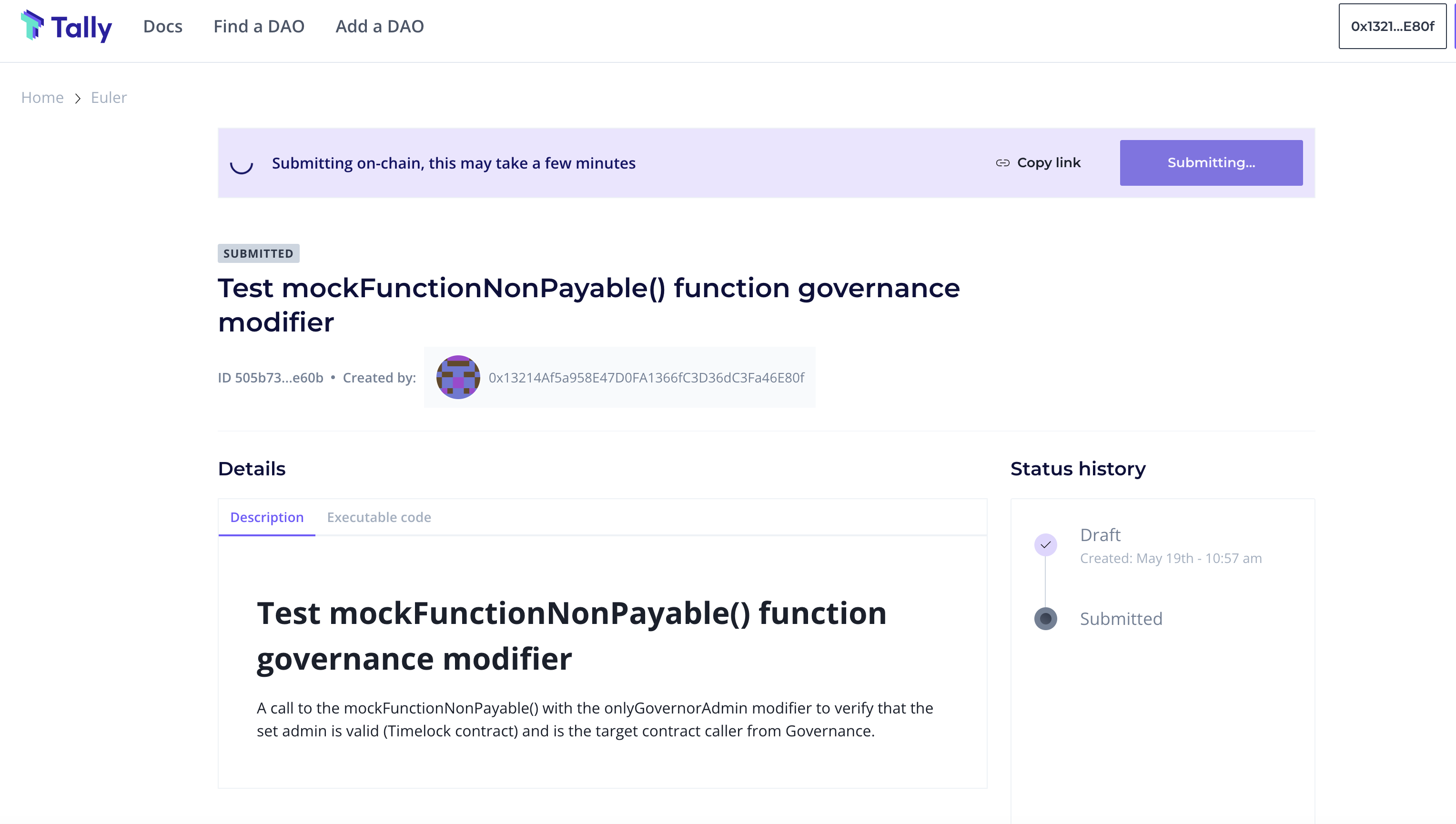
Task: Click the loading spinner icon in banner
Action: (241, 164)
